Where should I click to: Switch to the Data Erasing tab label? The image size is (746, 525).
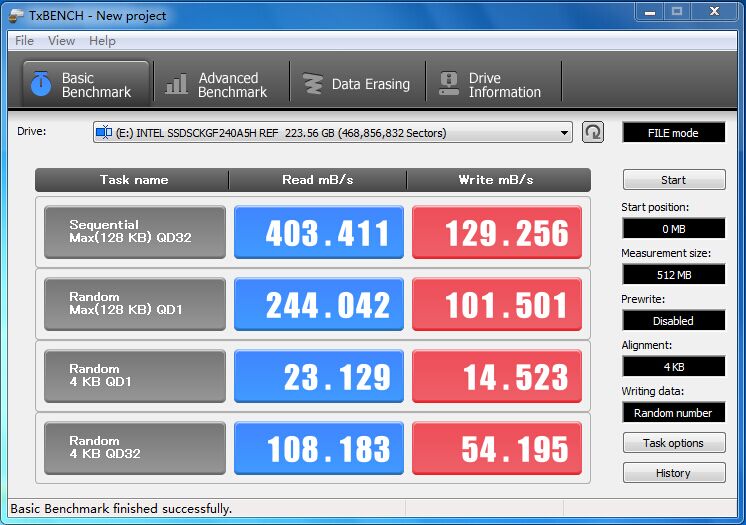coord(371,84)
